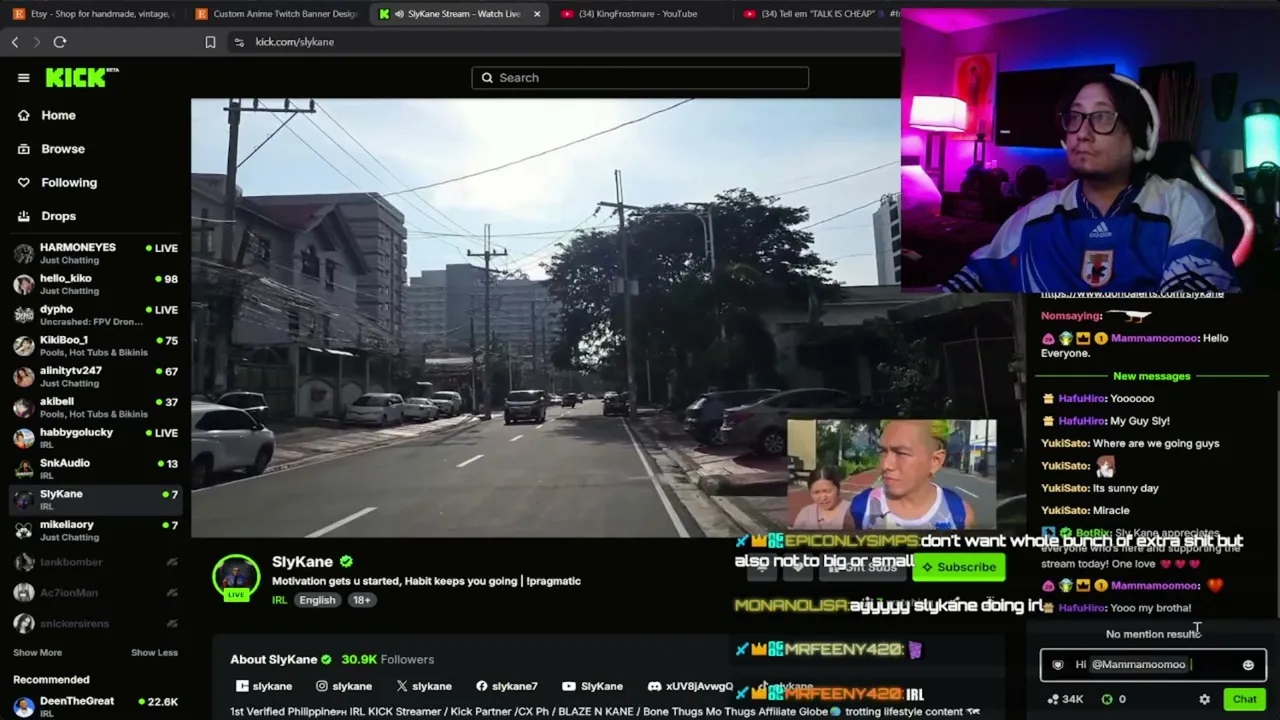Open SlyKane's Instagram link

pyautogui.click(x=342, y=686)
